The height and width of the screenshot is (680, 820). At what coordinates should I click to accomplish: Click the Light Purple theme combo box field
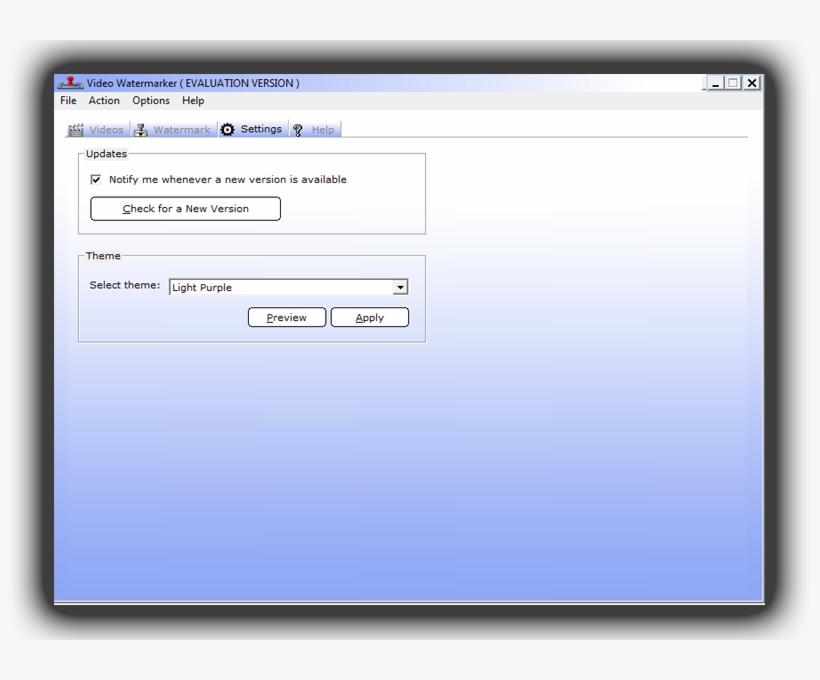tap(280, 288)
